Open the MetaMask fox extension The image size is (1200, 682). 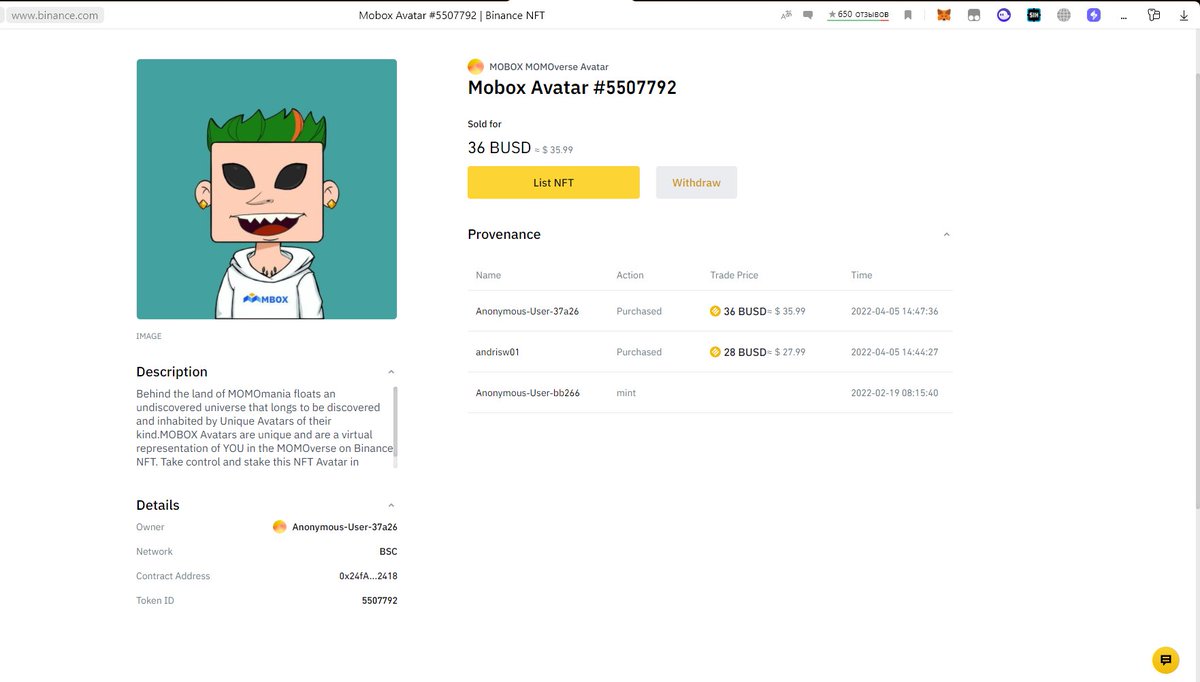[943, 15]
